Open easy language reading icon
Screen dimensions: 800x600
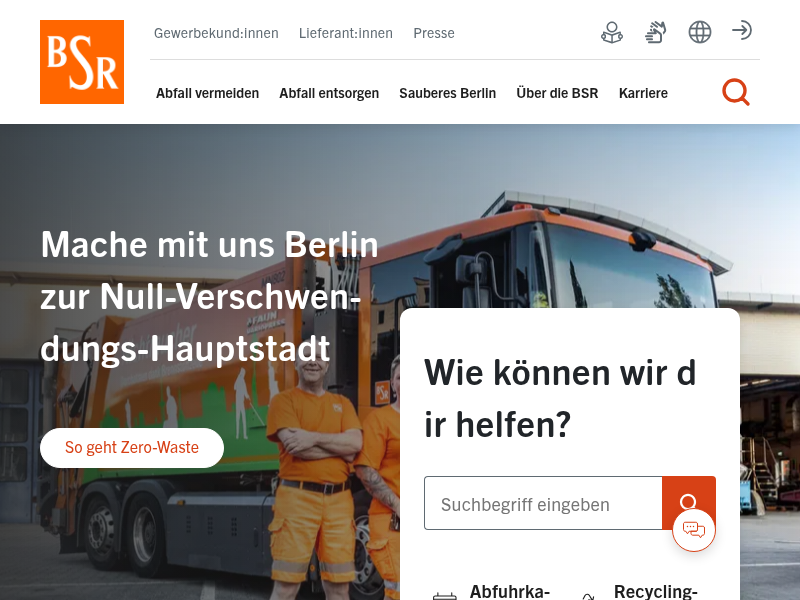tap(612, 33)
